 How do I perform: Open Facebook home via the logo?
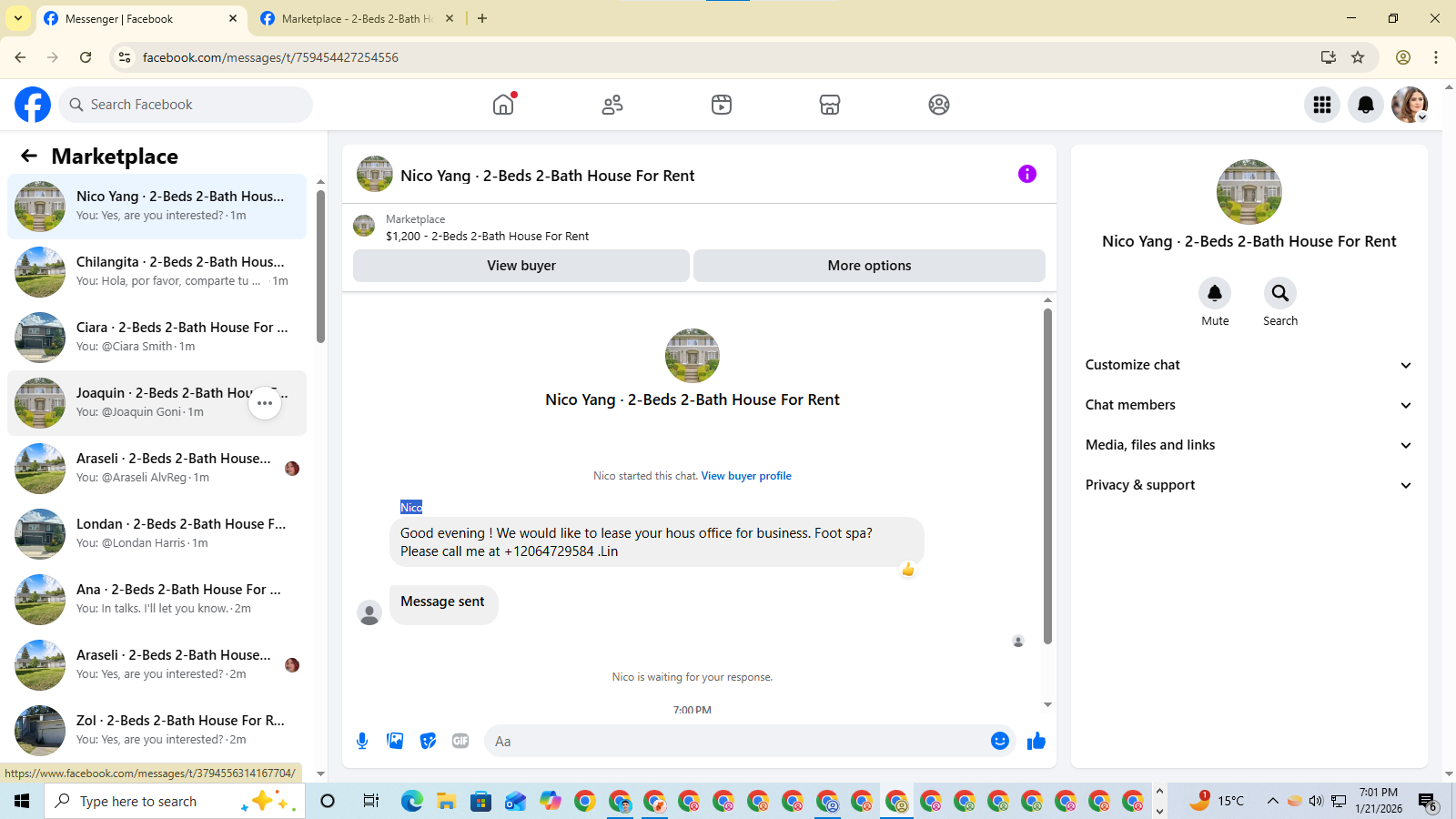pos(33,105)
